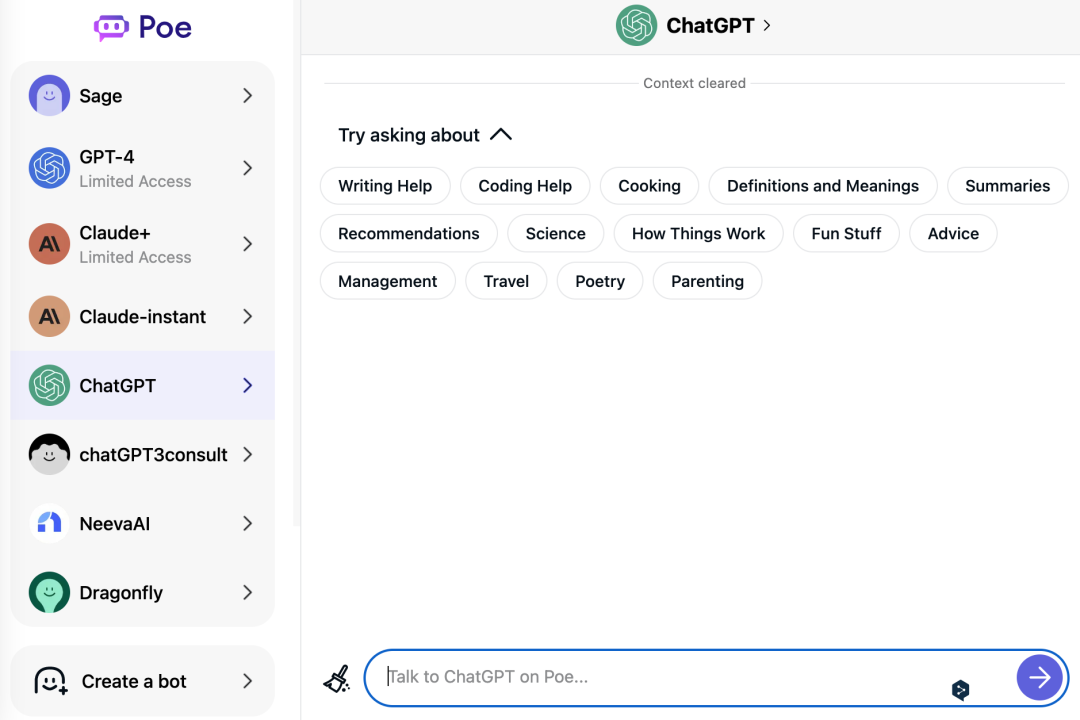Click Limited Access text under Claude+
This screenshot has height=720, width=1080.
[135, 257]
